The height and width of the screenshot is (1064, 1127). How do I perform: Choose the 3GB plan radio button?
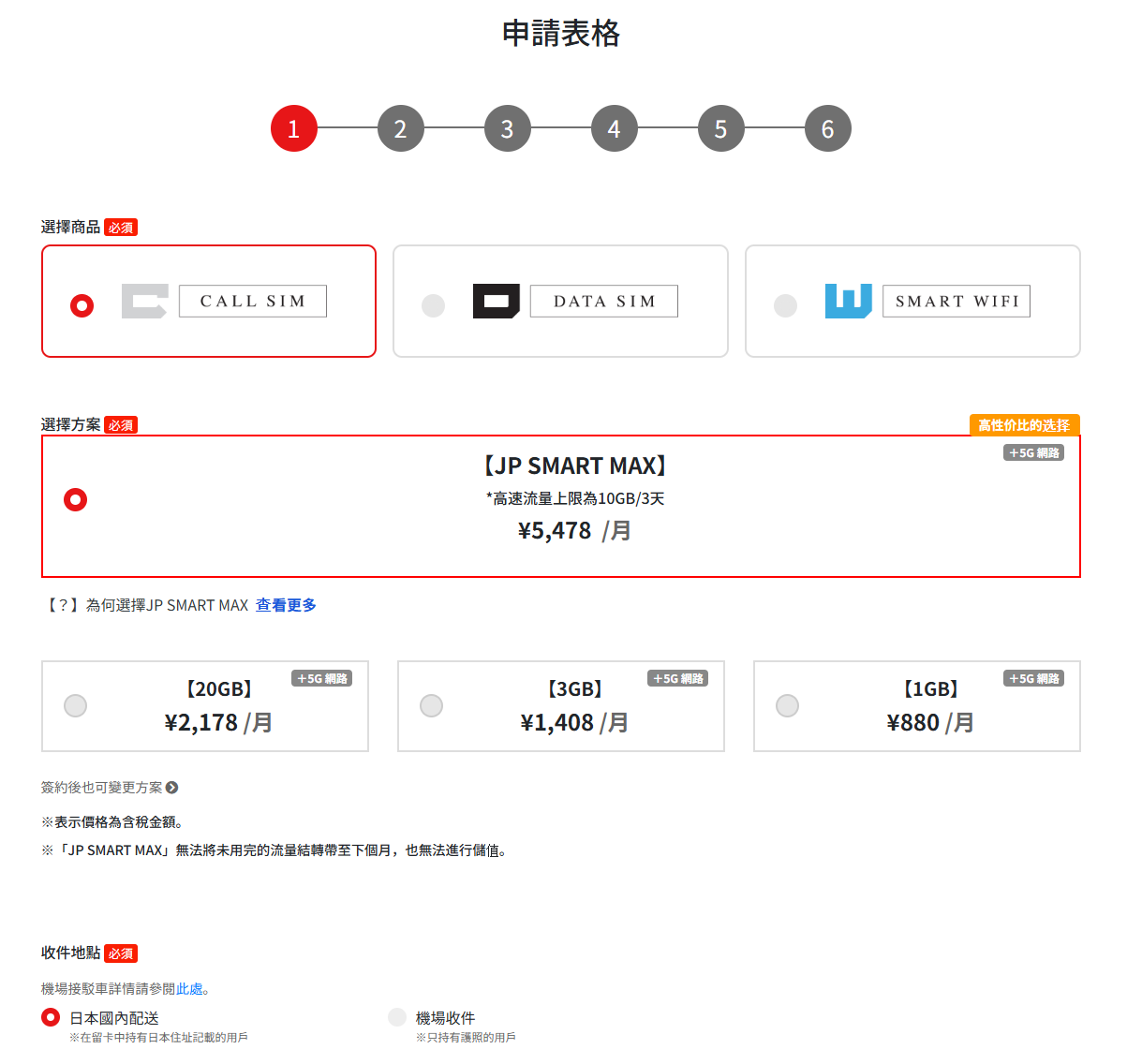tap(431, 705)
